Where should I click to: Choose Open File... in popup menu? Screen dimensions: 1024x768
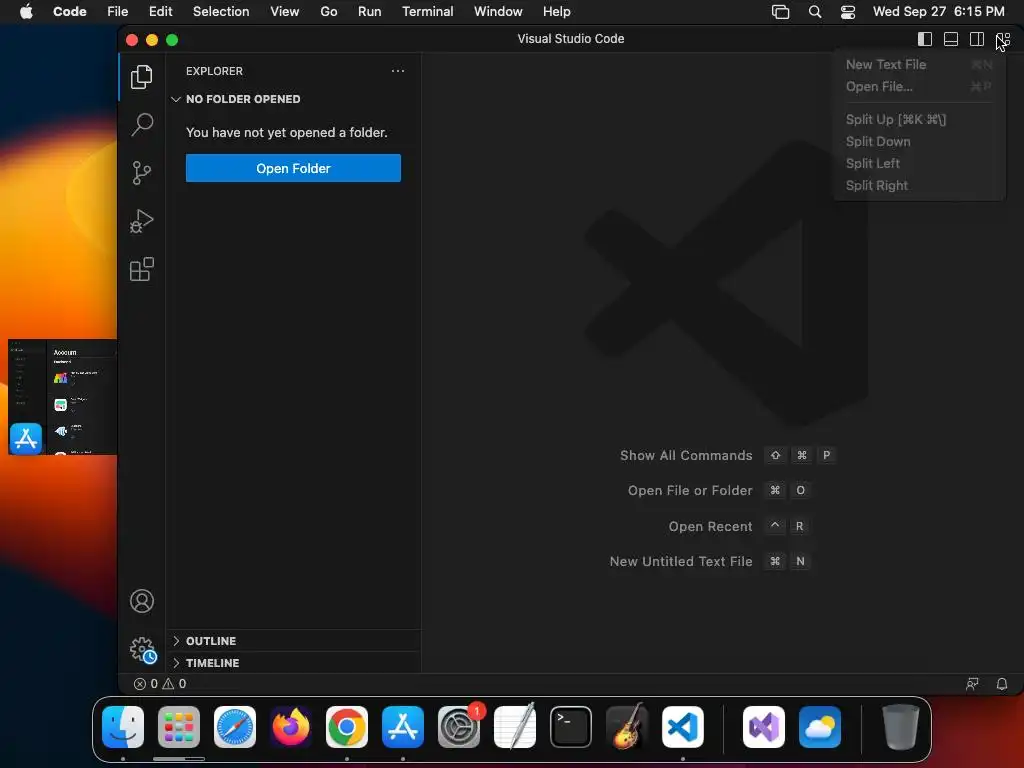919,86
